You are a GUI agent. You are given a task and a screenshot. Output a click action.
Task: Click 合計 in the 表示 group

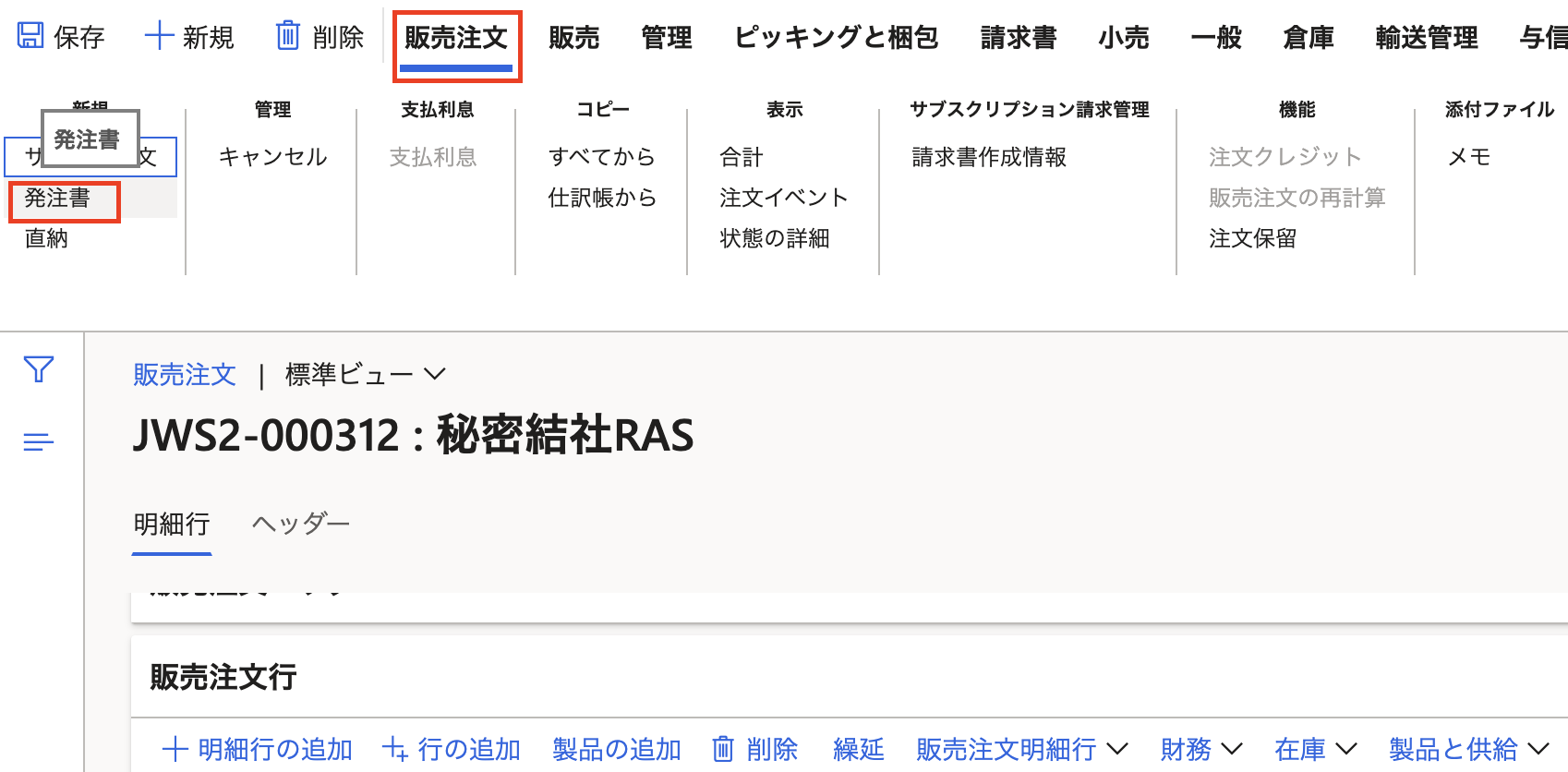pos(742,157)
